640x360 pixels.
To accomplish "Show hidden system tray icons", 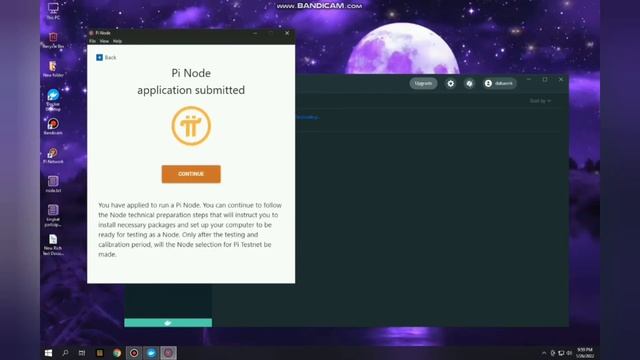I will coord(544,353).
